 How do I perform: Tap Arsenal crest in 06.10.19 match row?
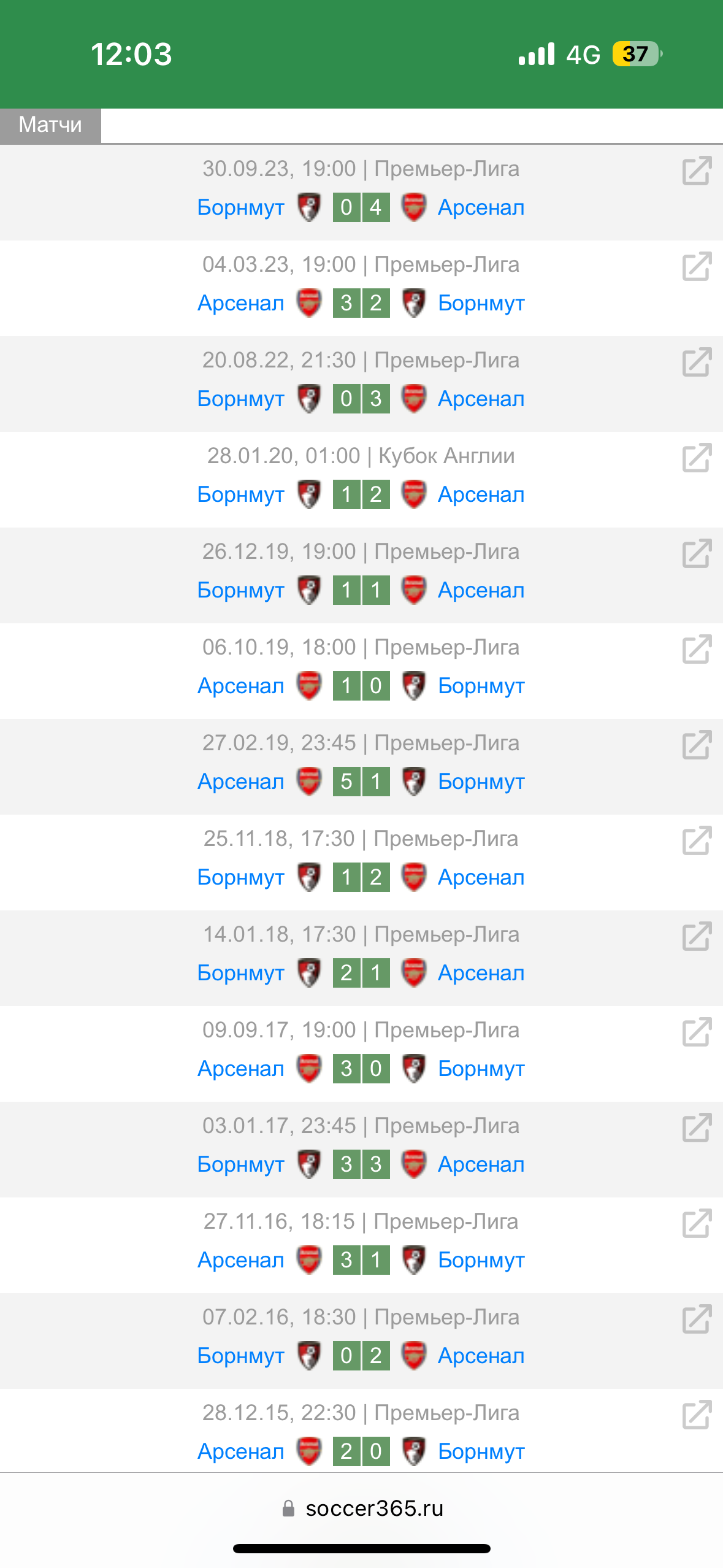coord(309,686)
